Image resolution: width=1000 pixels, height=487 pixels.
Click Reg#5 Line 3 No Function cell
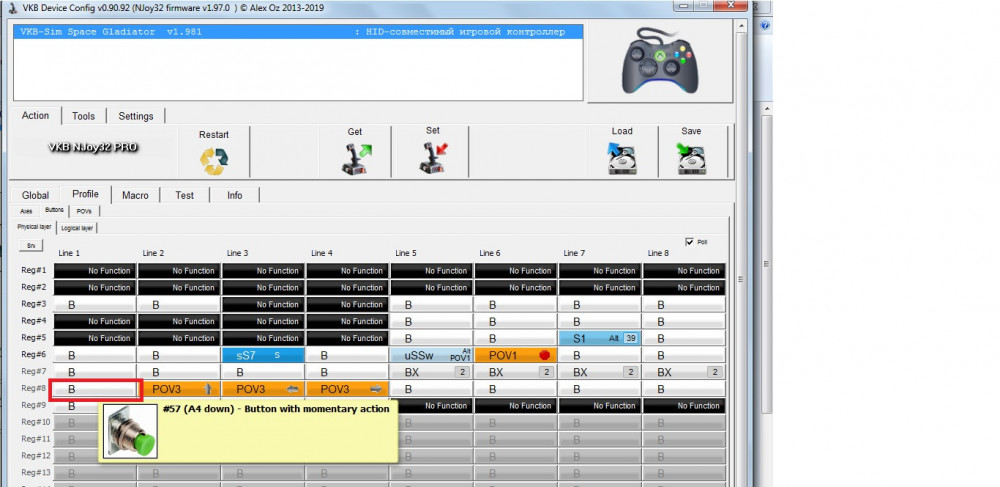click(263, 338)
